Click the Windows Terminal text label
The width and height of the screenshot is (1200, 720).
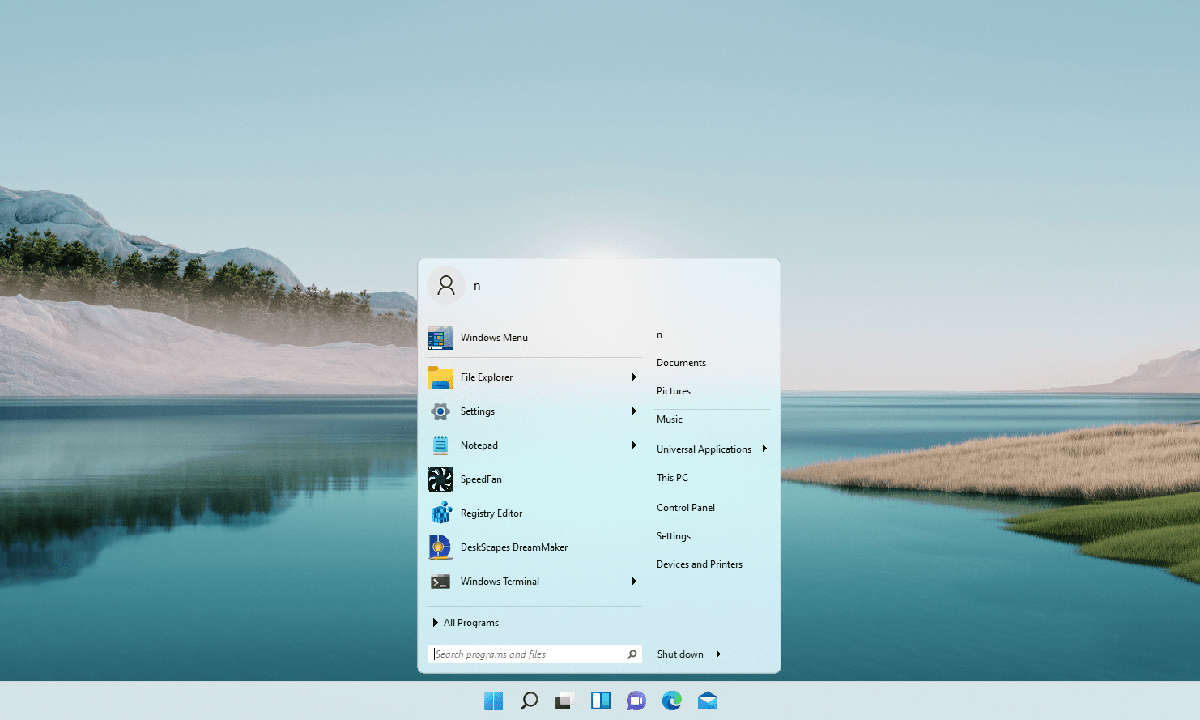(x=499, y=581)
